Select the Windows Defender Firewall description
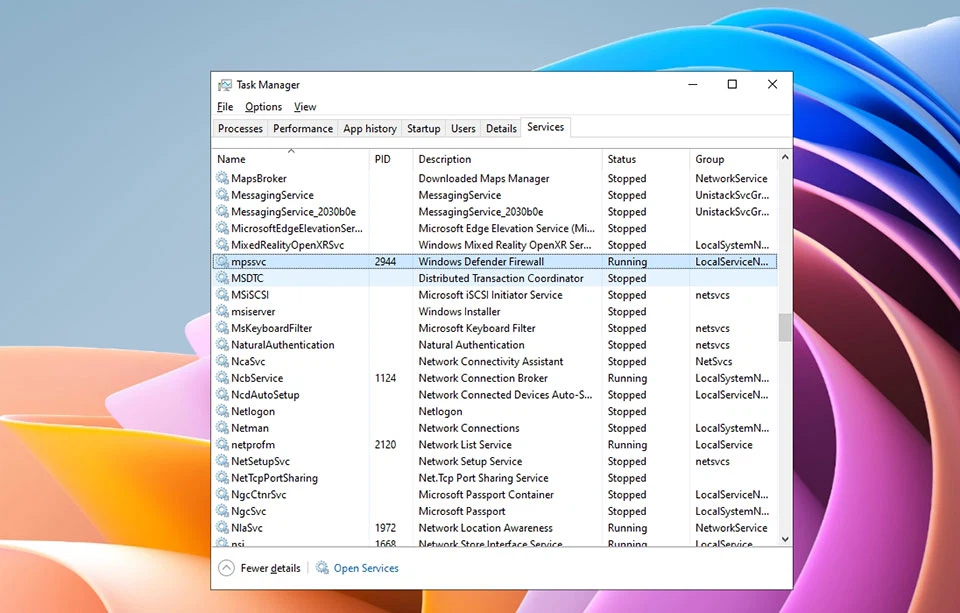Image resolution: width=960 pixels, height=613 pixels. pyautogui.click(x=481, y=261)
